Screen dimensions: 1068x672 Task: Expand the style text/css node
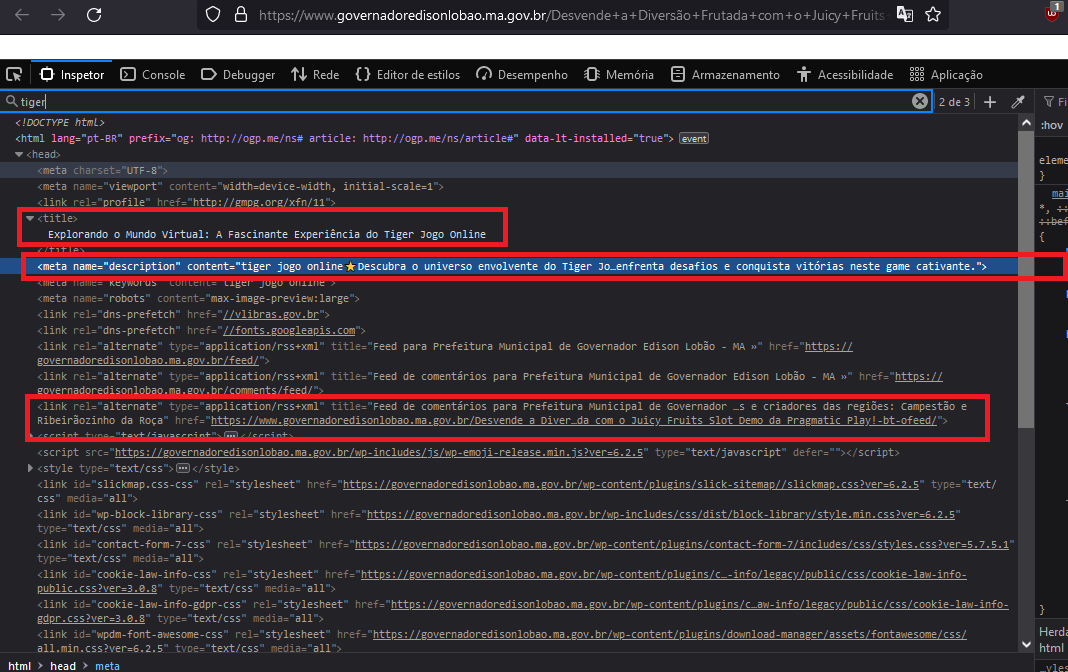[30, 468]
